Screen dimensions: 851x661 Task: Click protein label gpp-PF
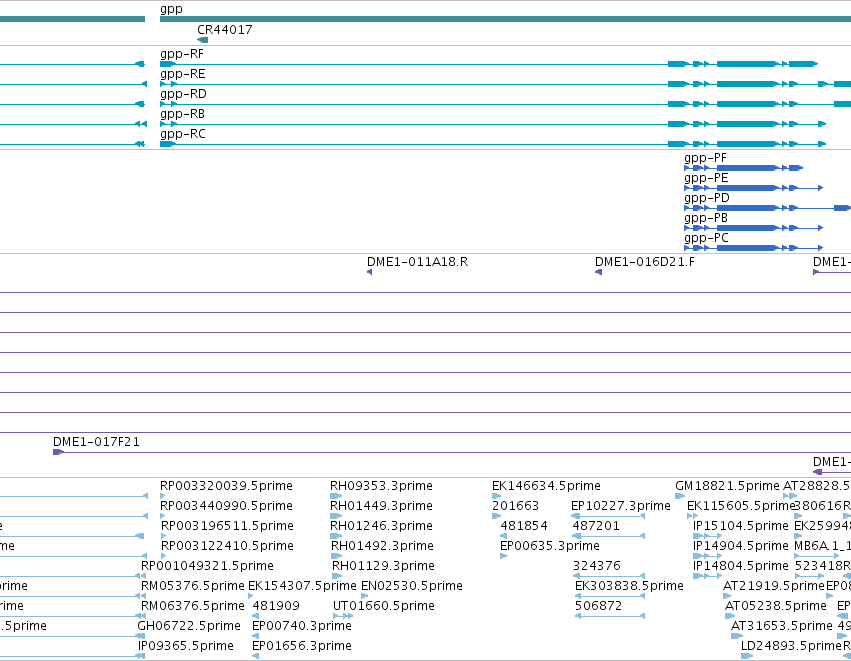coord(705,158)
